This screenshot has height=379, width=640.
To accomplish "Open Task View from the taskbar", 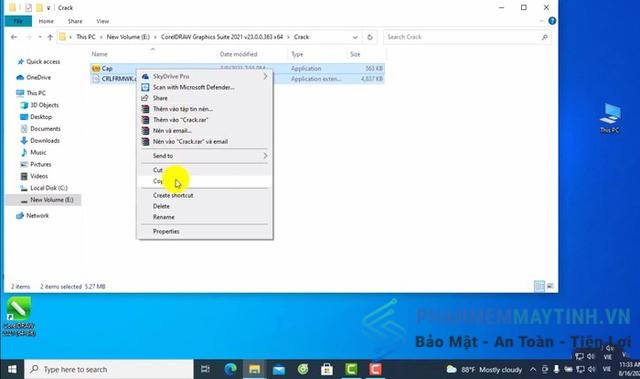I will point(205,369).
